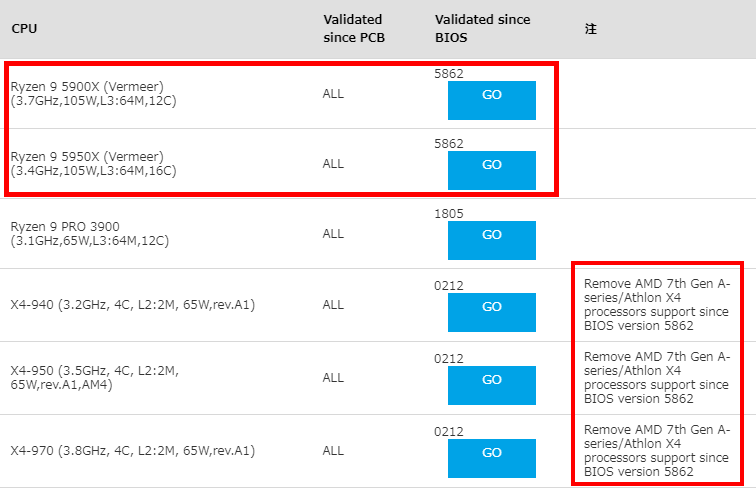Select X4-970 (3.8GHz, 4C) CPU name

[x=133, y=450]
